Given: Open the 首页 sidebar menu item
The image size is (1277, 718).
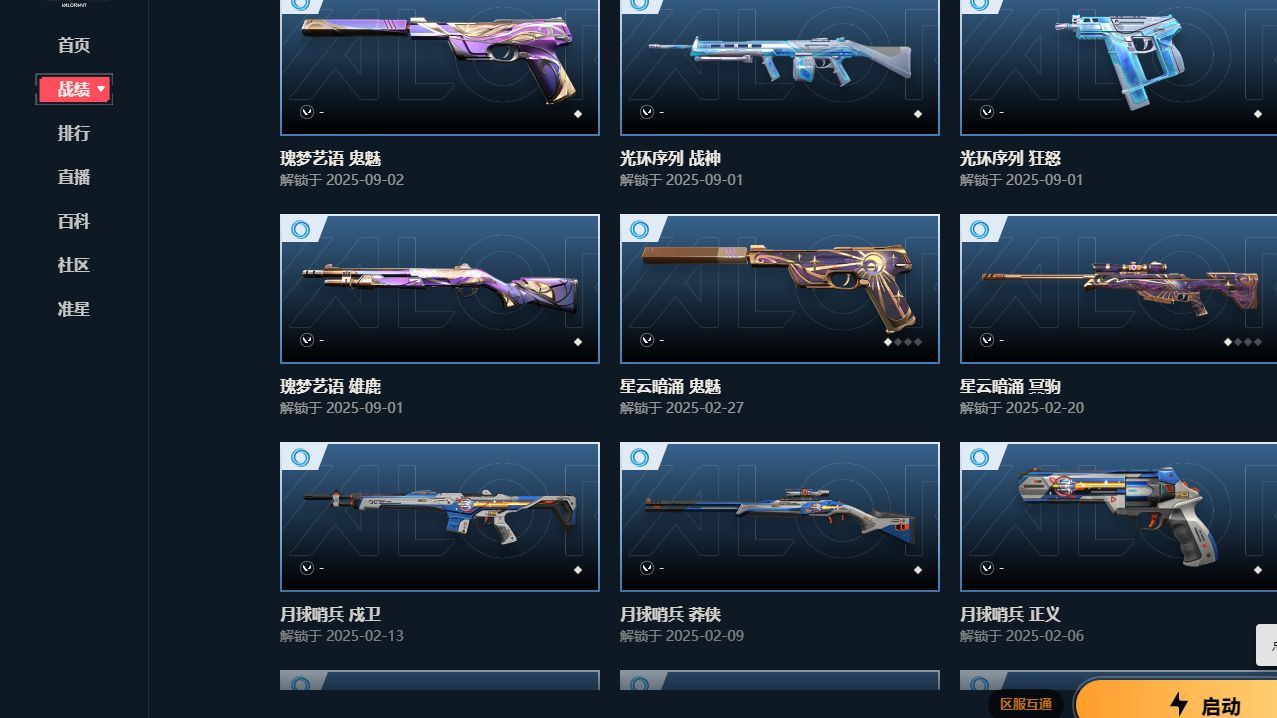Looking at the screenshot, I should (74, 45).
